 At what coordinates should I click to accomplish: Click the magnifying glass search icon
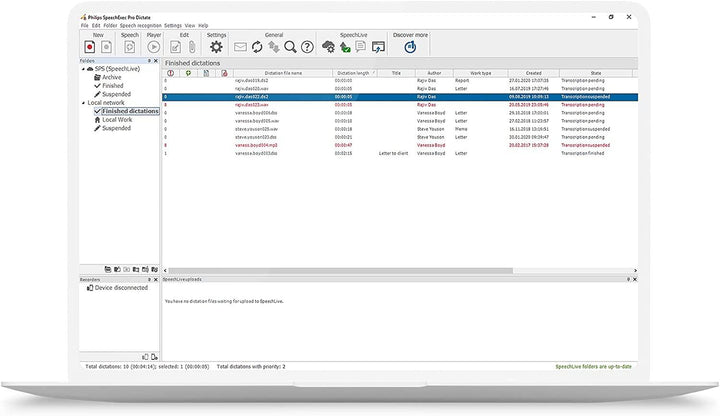click(290, 47)
